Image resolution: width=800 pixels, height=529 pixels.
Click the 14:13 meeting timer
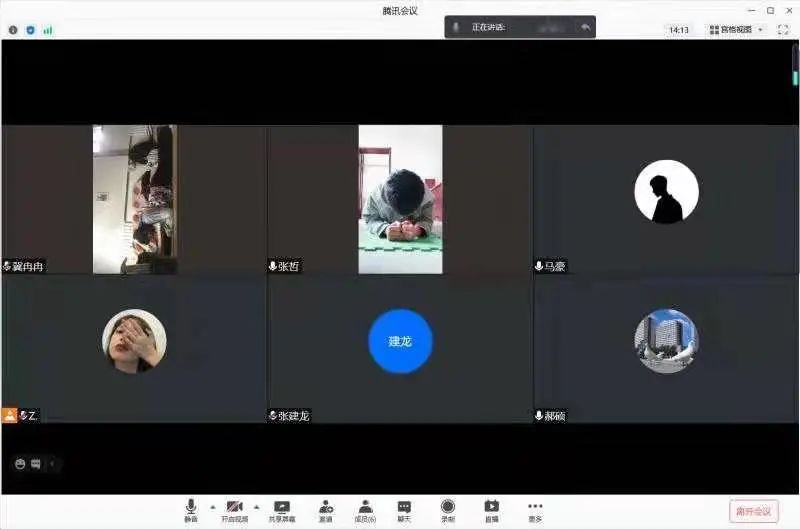click(679, 30)
